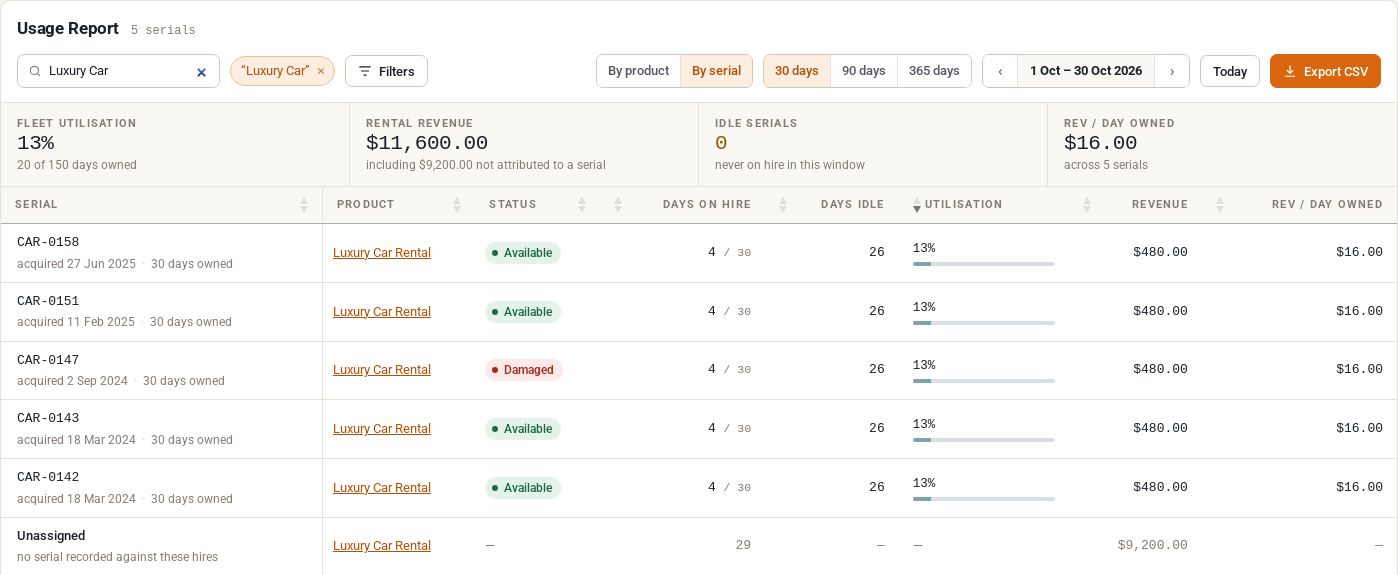Select serial CAR-0143
This screenshot has height=575, width=1398.
(x=48, y=418)
